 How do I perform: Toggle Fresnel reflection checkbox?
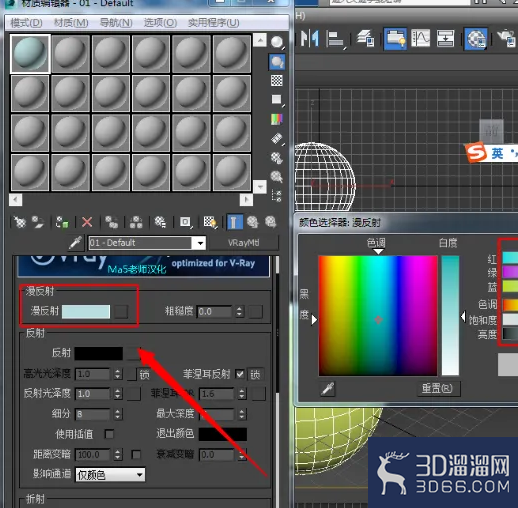[240, 374]
